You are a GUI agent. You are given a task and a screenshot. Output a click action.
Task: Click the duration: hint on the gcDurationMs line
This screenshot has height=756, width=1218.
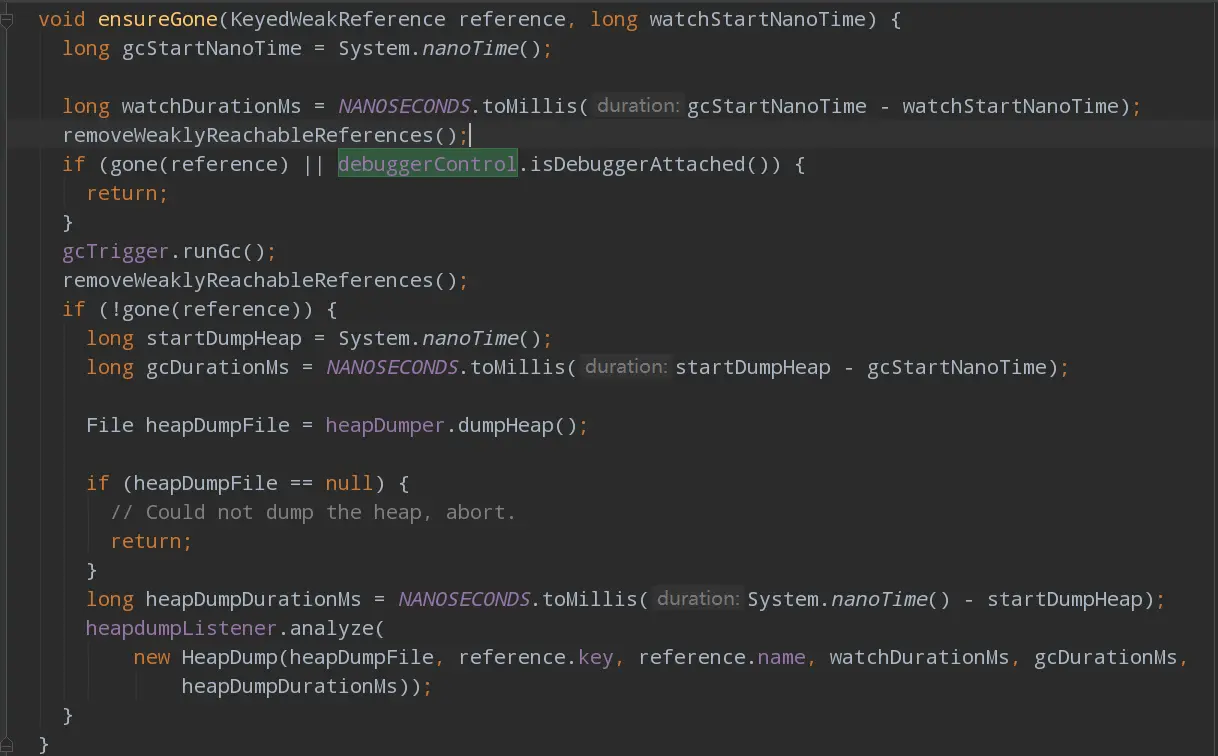[x=626, y=367]
